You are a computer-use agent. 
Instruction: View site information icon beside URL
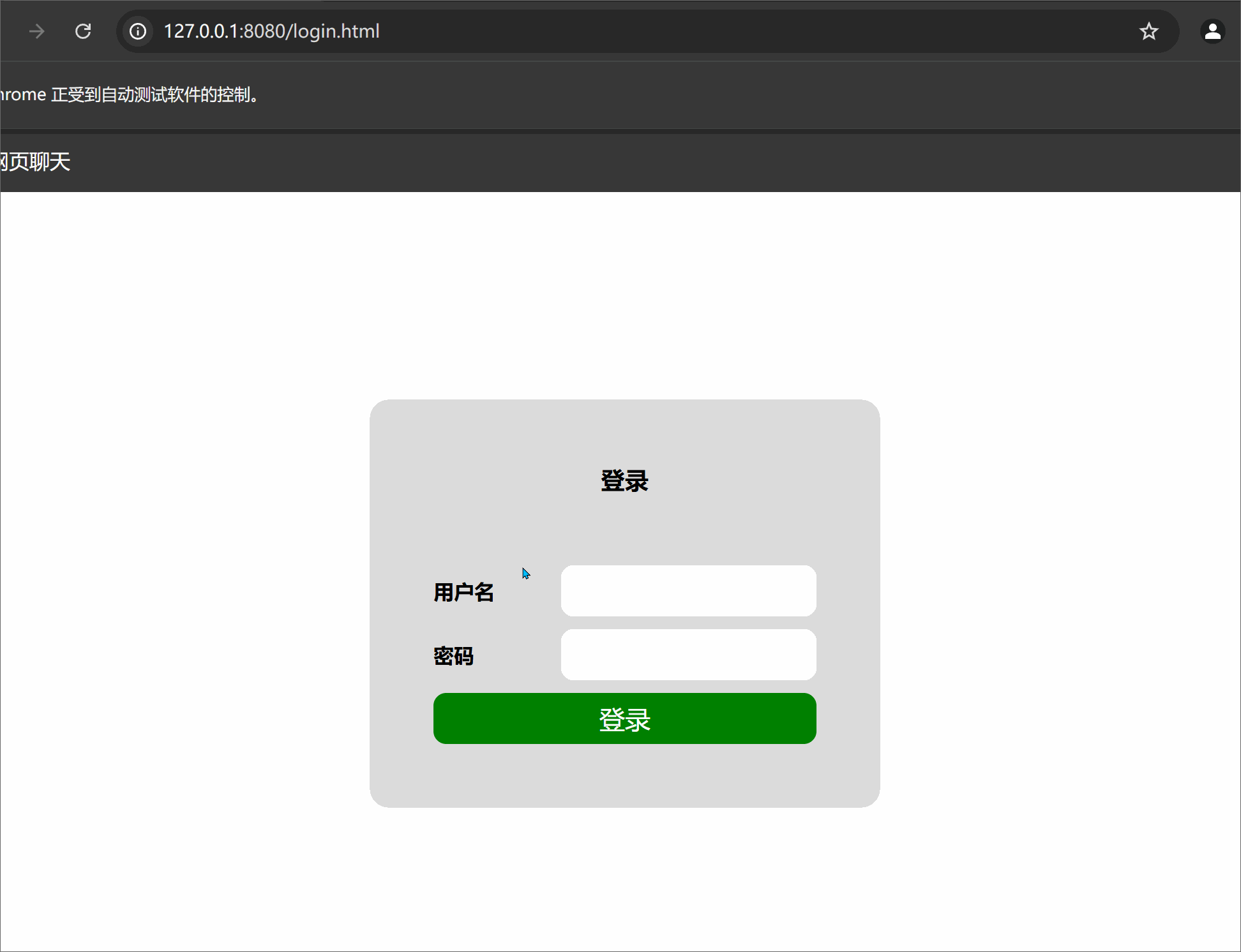click(x=138, y=31)
